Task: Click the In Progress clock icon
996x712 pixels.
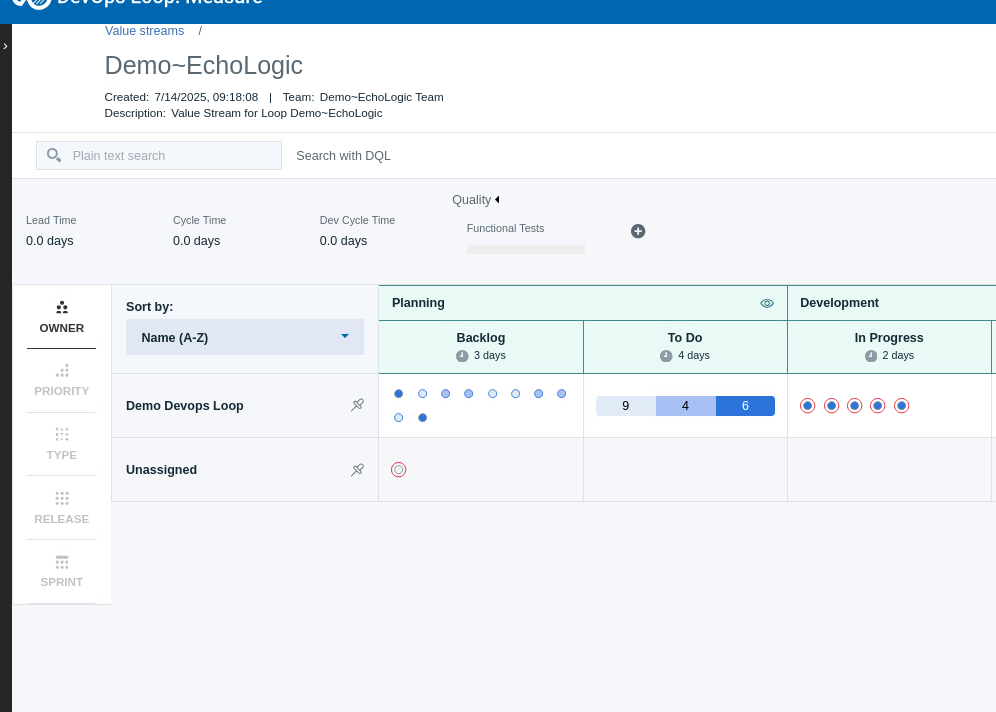Action: [871, 356]
